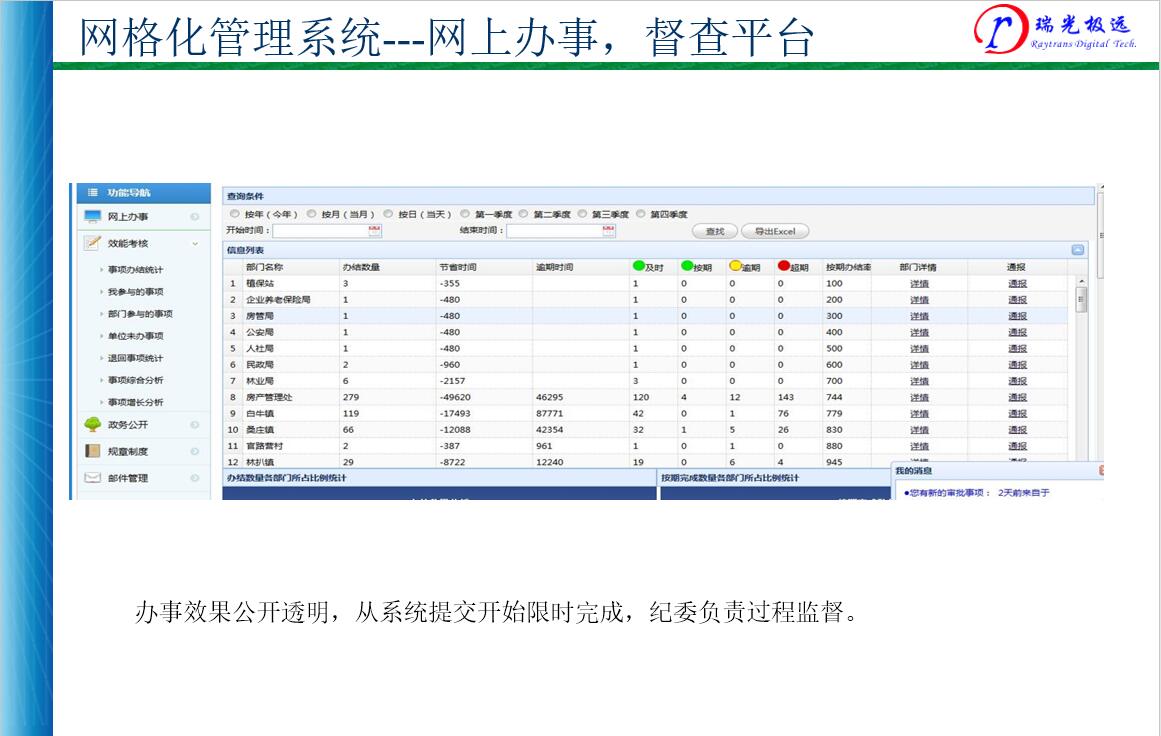This screenshot has width=1161, height=736.
Task: Click the table's vertical scrollbar thumb
Action: tap(1081, 299)
